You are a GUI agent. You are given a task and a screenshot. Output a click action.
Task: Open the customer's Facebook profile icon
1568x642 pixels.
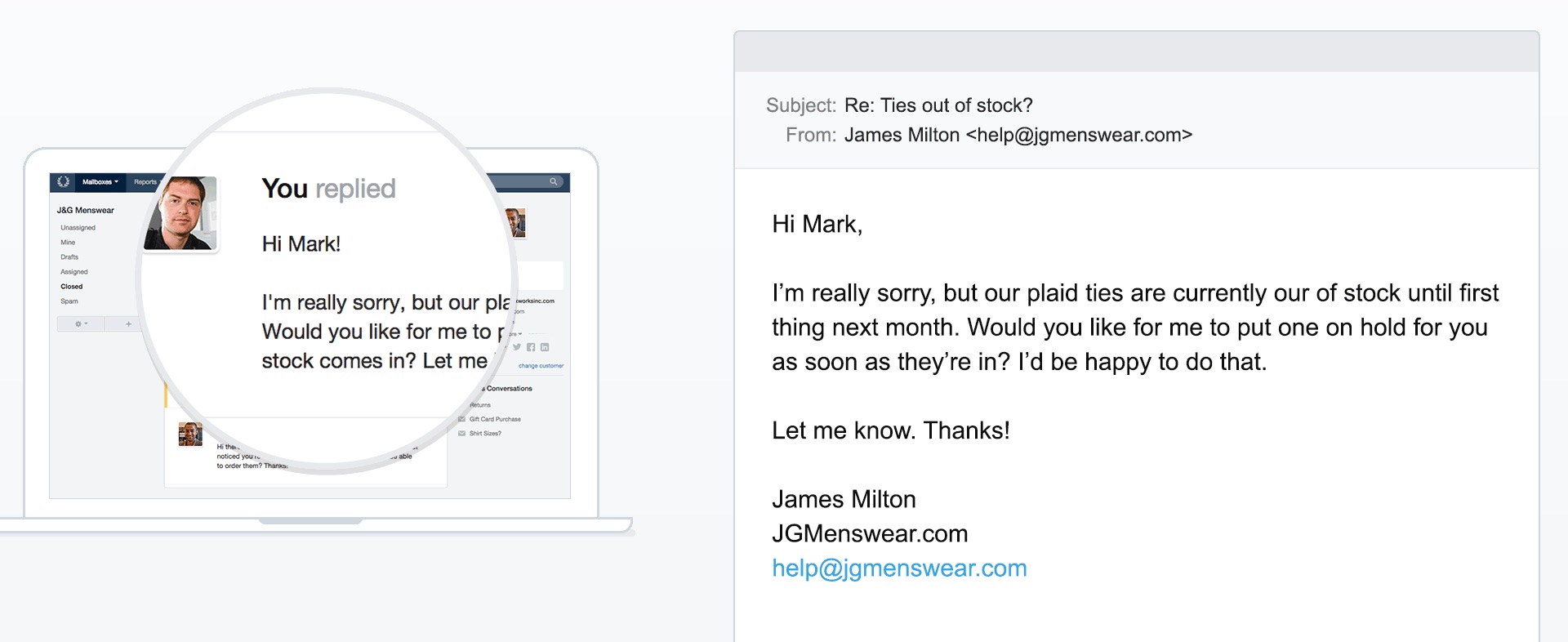531,347
